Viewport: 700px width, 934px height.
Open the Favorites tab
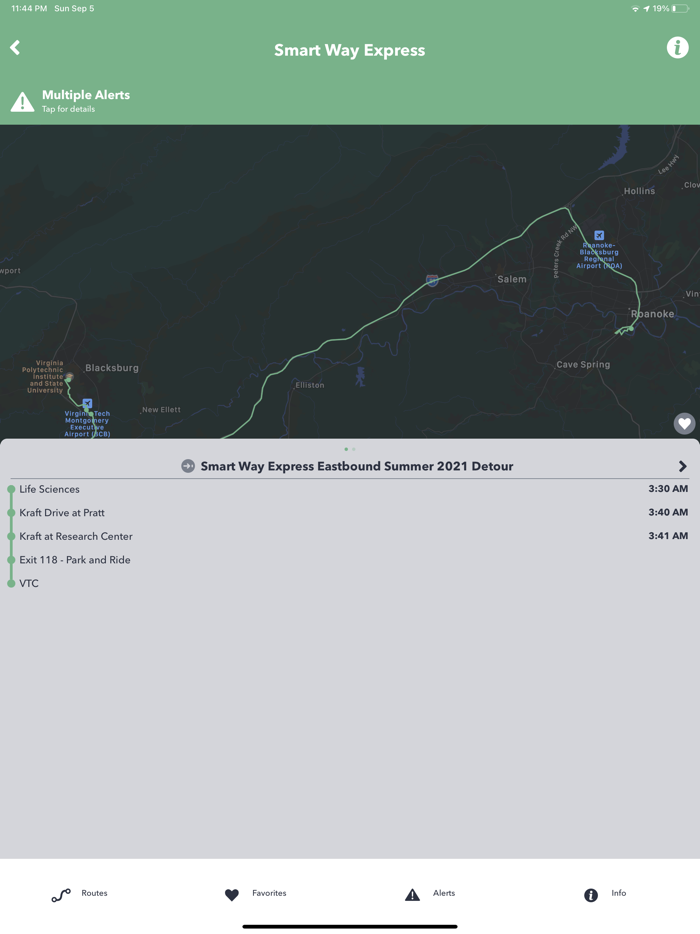(x=255, y=894)
